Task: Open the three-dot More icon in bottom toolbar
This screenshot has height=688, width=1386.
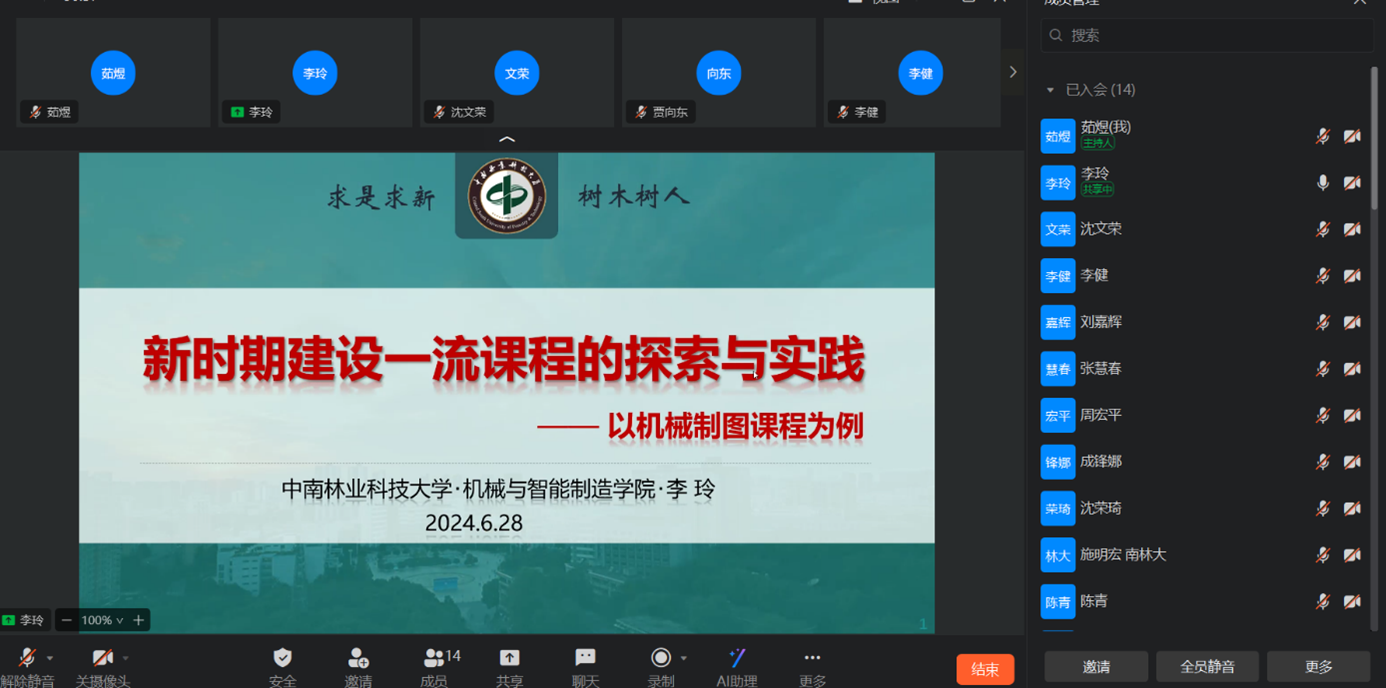Action: tap(812, 658)
